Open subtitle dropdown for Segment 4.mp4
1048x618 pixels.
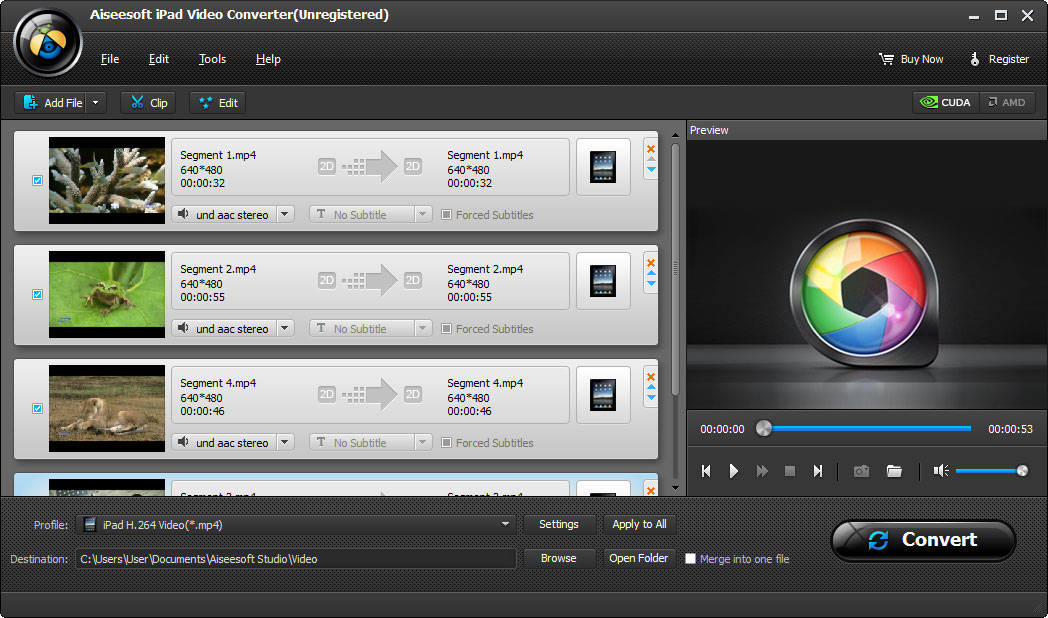(x=422, y=442)
